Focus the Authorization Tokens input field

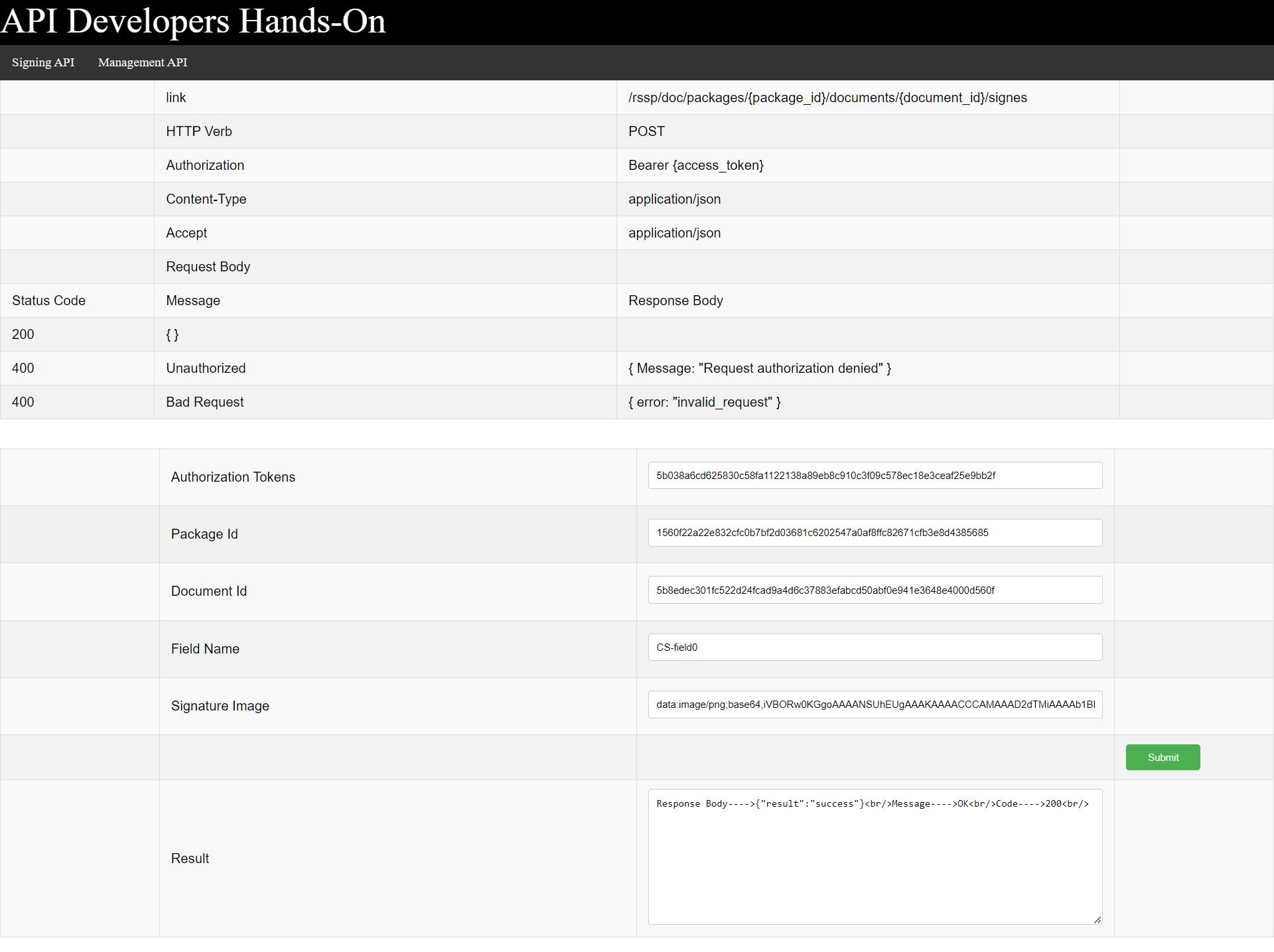point(875,476)
